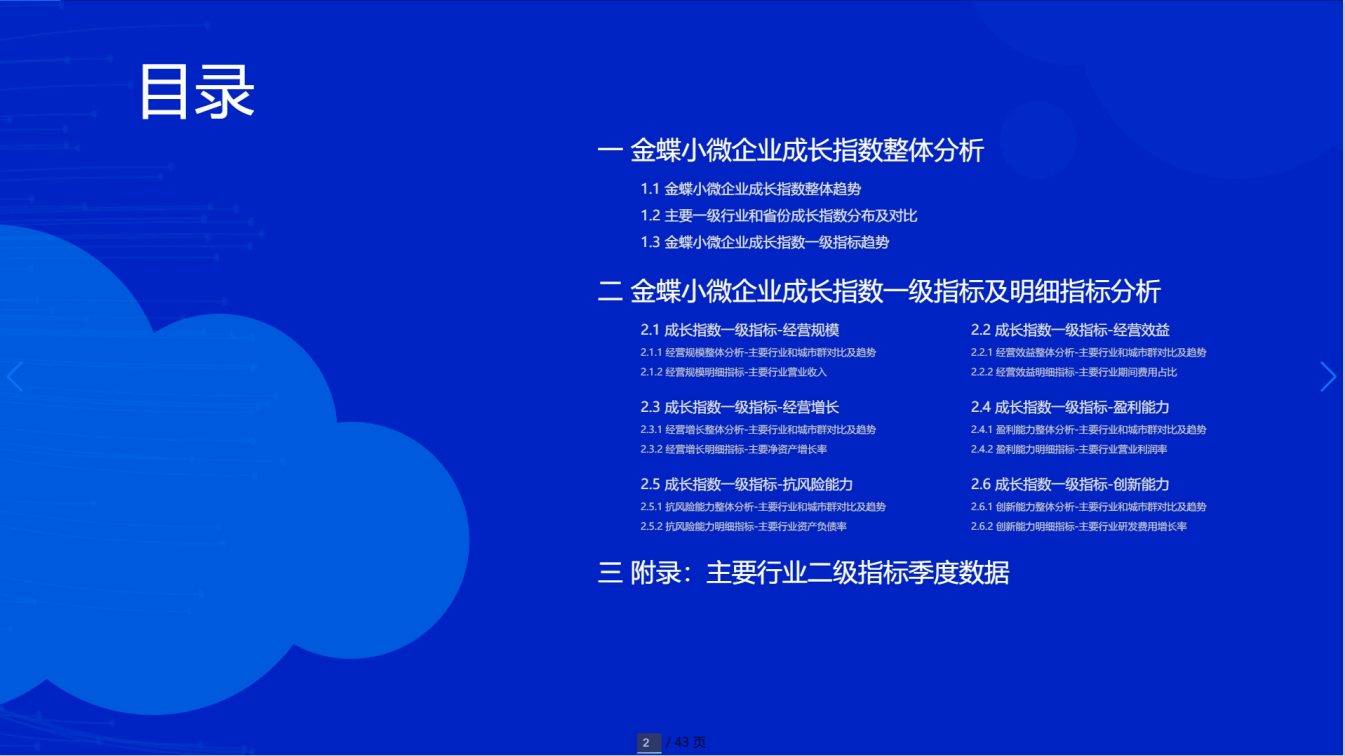Select 2.3.2 经营增长明细指标-主要净资产增长率
Viewport: 1345px width, 756px height.
pos(734,449)
